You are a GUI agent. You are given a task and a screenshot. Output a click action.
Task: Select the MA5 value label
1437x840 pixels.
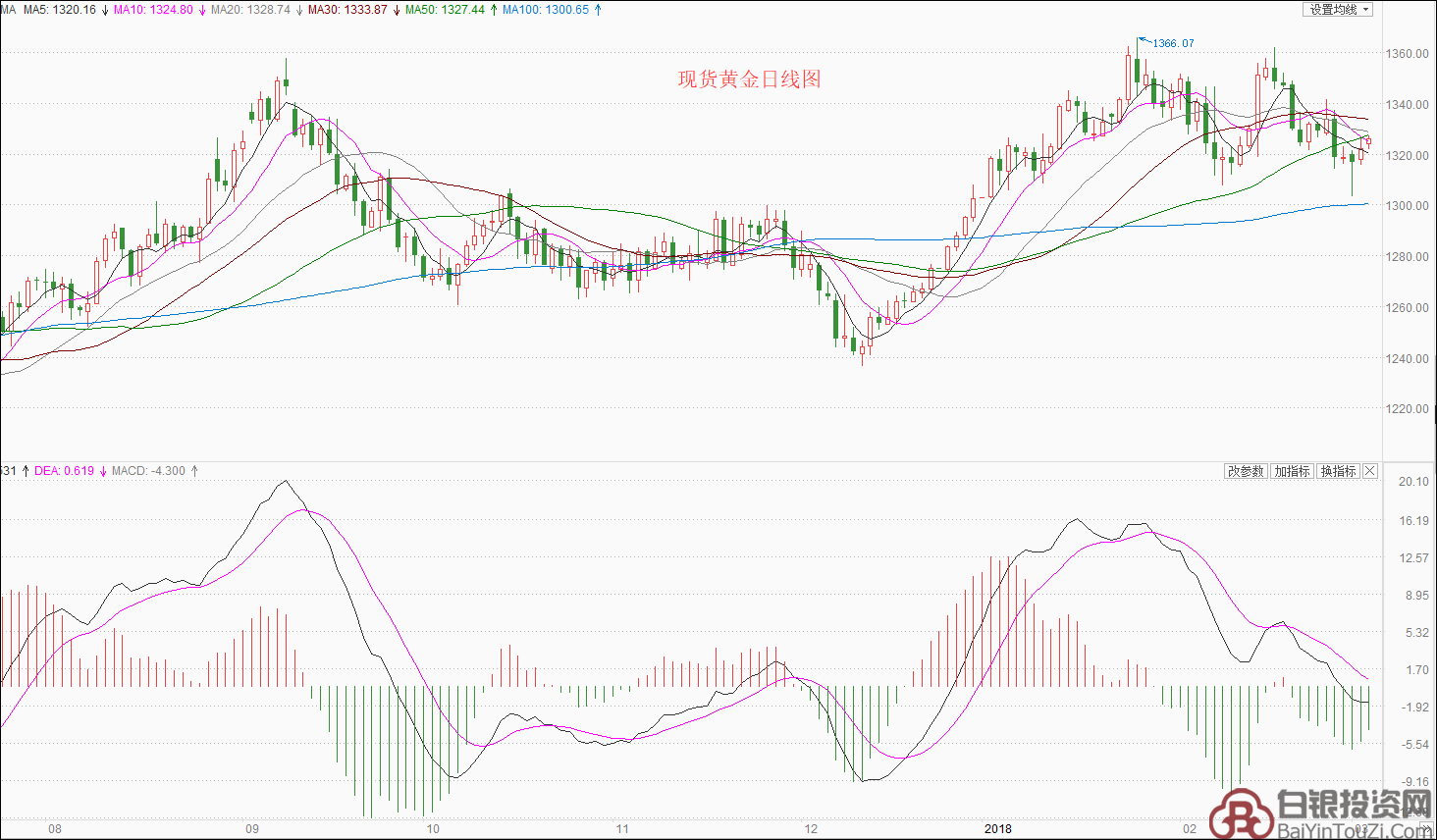pos(59,10)
